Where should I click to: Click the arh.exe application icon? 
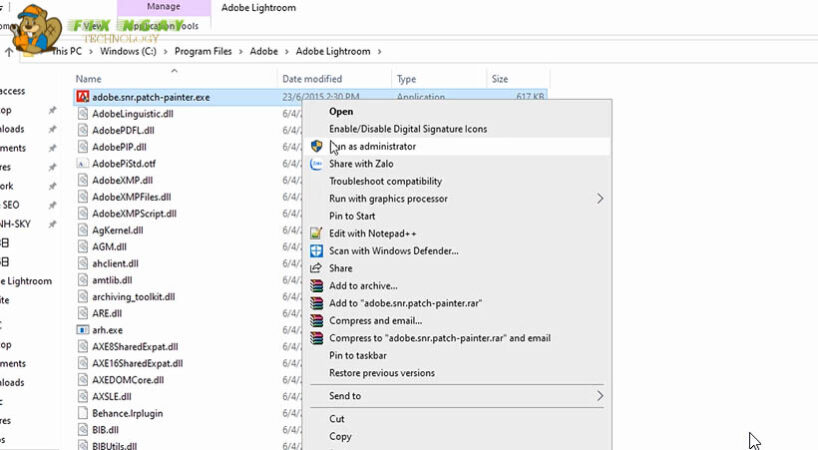pos(82,330)
